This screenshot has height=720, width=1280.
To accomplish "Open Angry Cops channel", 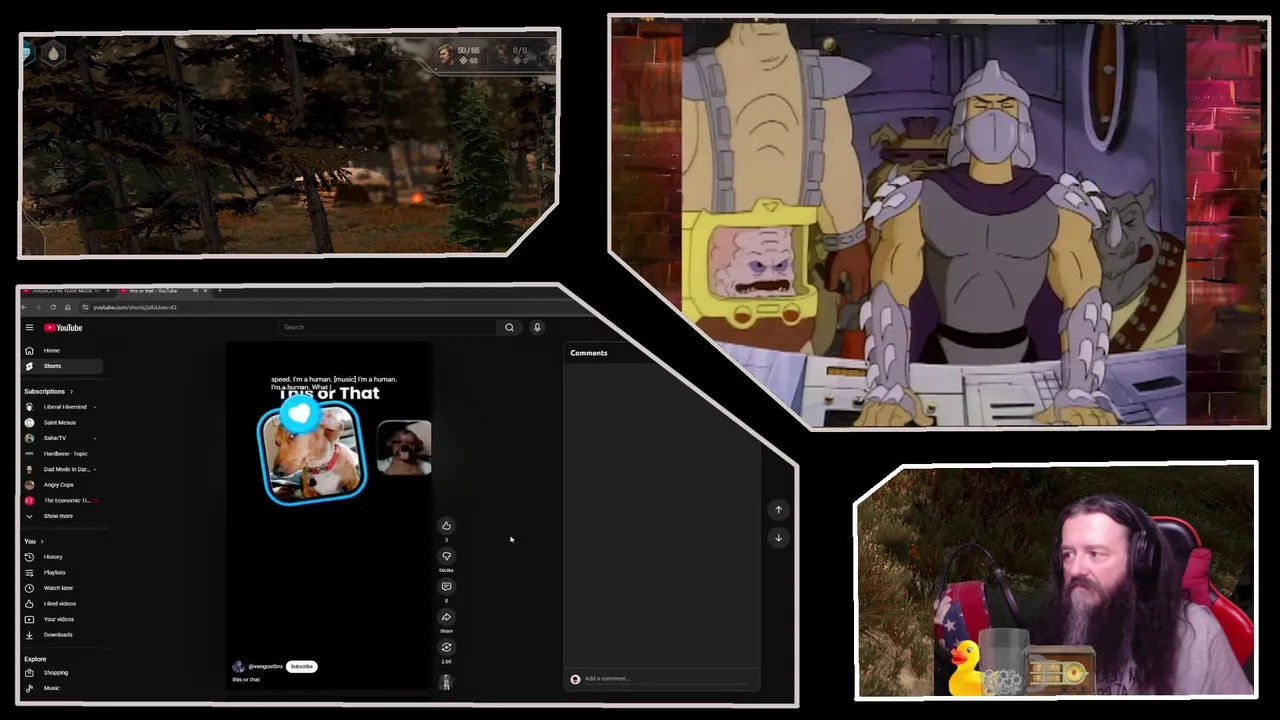I will [62, 485].
